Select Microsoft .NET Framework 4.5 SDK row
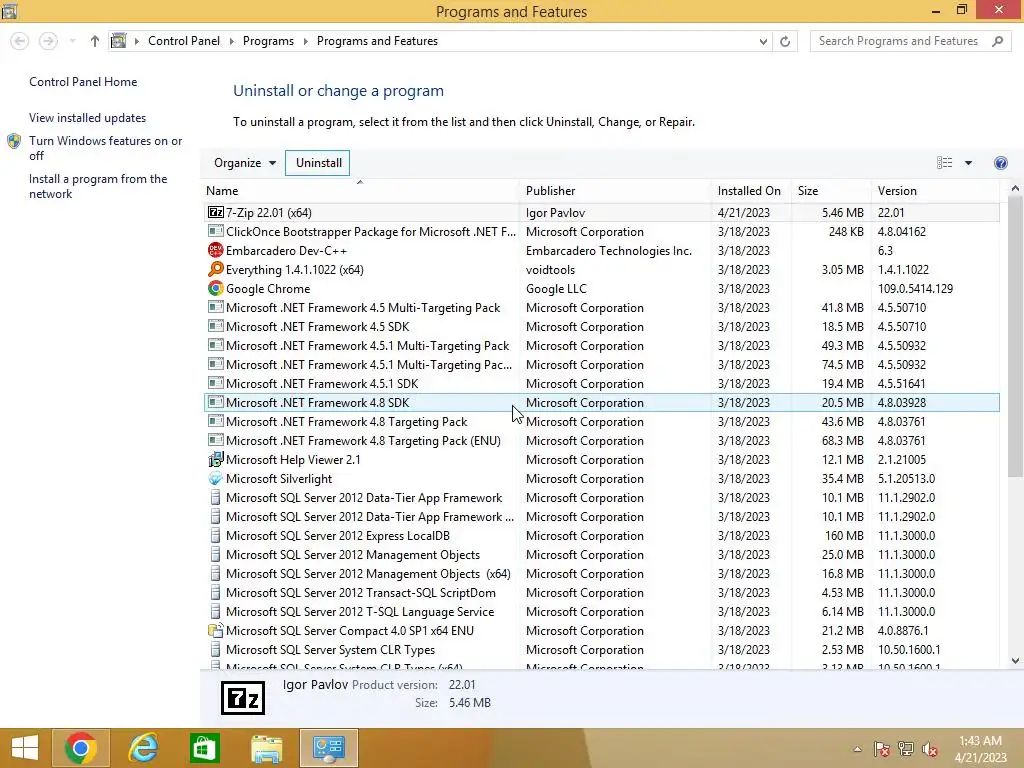This screenshot has height=768, width=1024. point(601,327)
